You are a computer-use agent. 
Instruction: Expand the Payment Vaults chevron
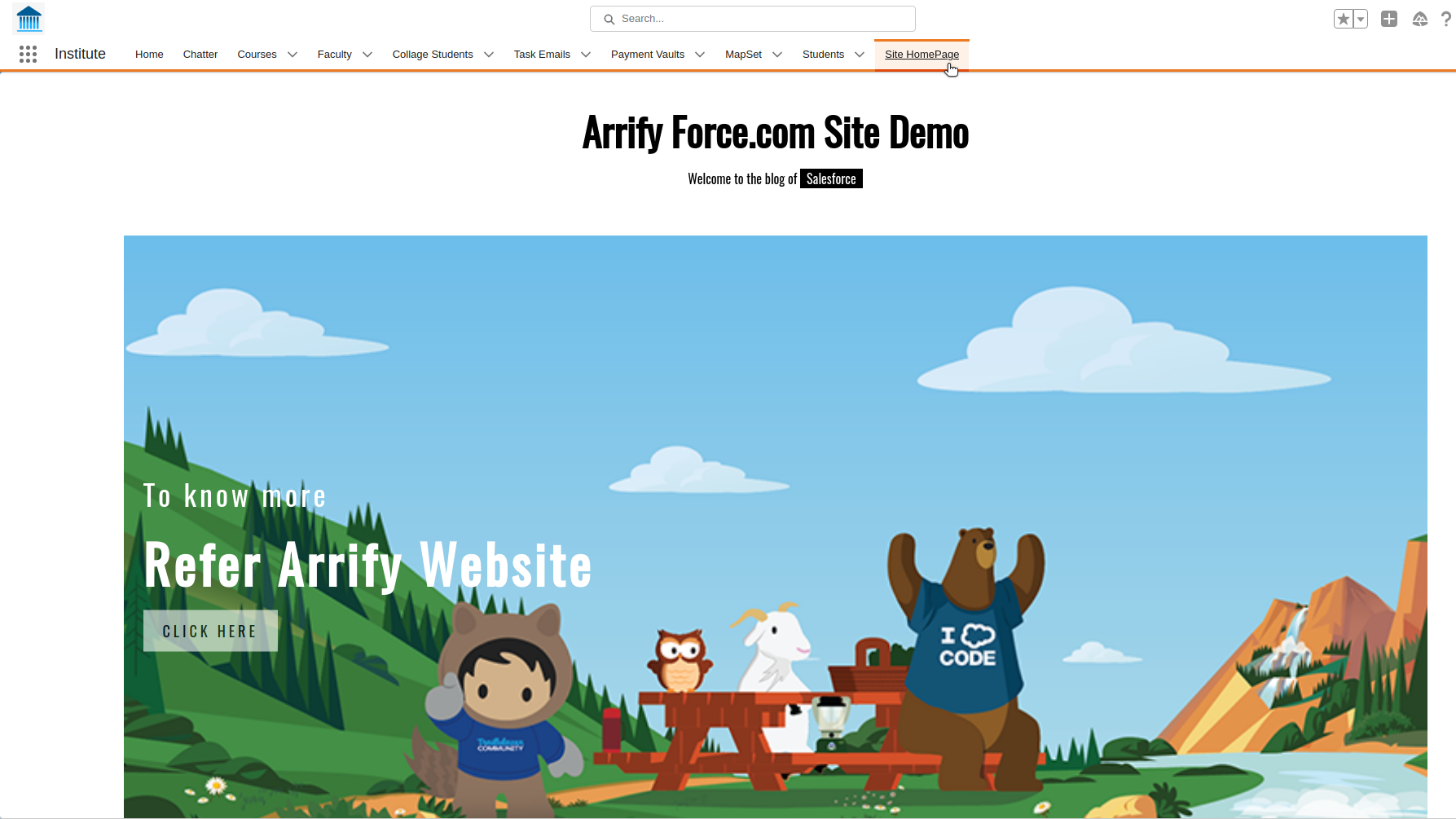(700, 55)
